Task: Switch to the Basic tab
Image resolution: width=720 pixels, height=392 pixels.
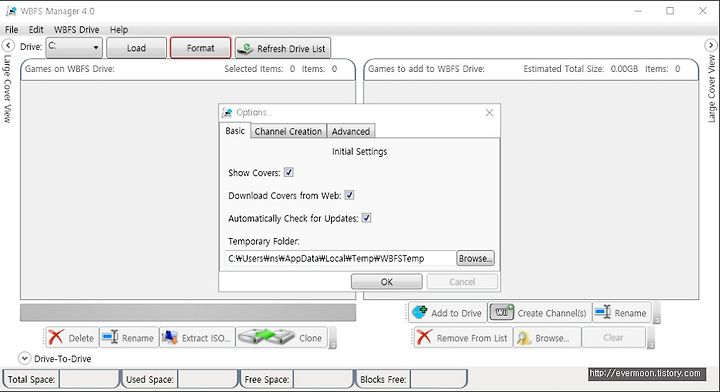Action: pos(235,131)
